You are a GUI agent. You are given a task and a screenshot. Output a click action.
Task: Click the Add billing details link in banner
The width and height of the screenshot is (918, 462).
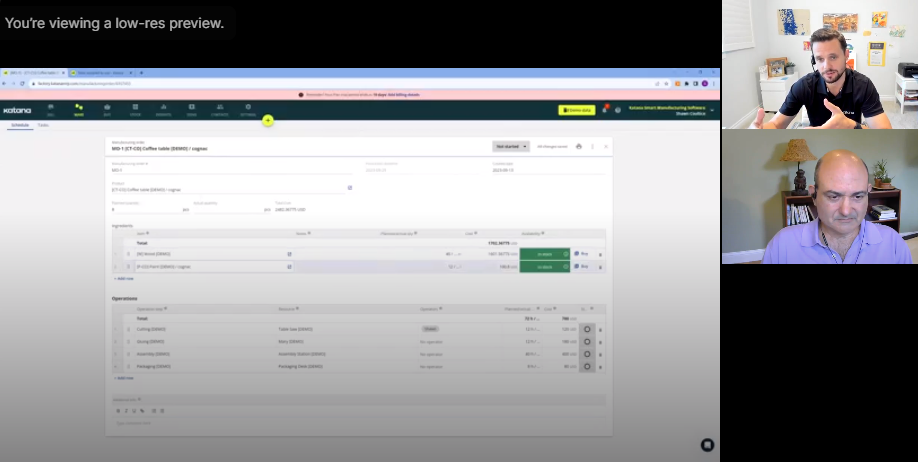click(403, 94)
